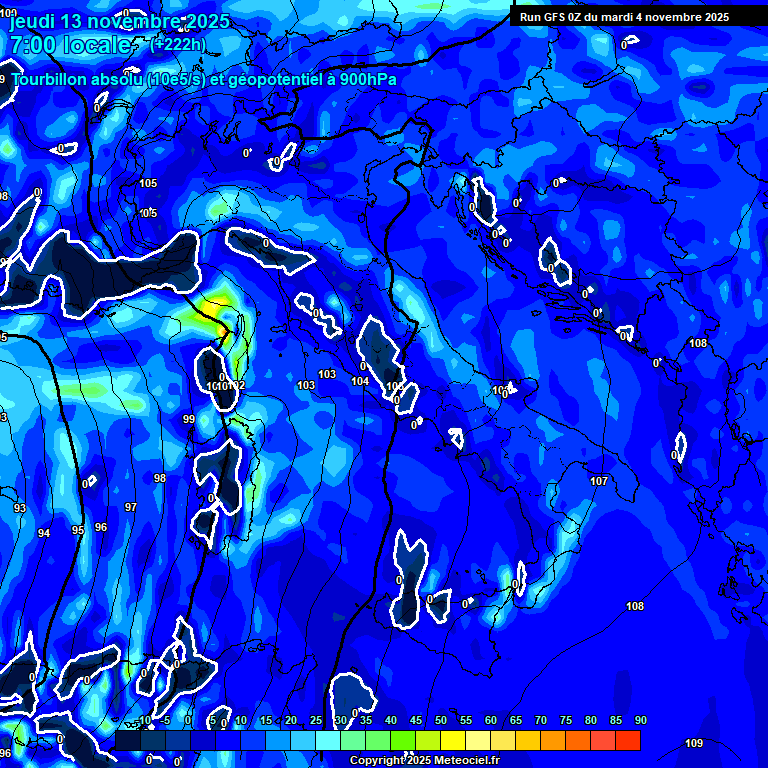The height and width of the screenshot is (768, 768).
Task: Pick the green 35–40 legend swatch
Action: click(x=377, y=741)
